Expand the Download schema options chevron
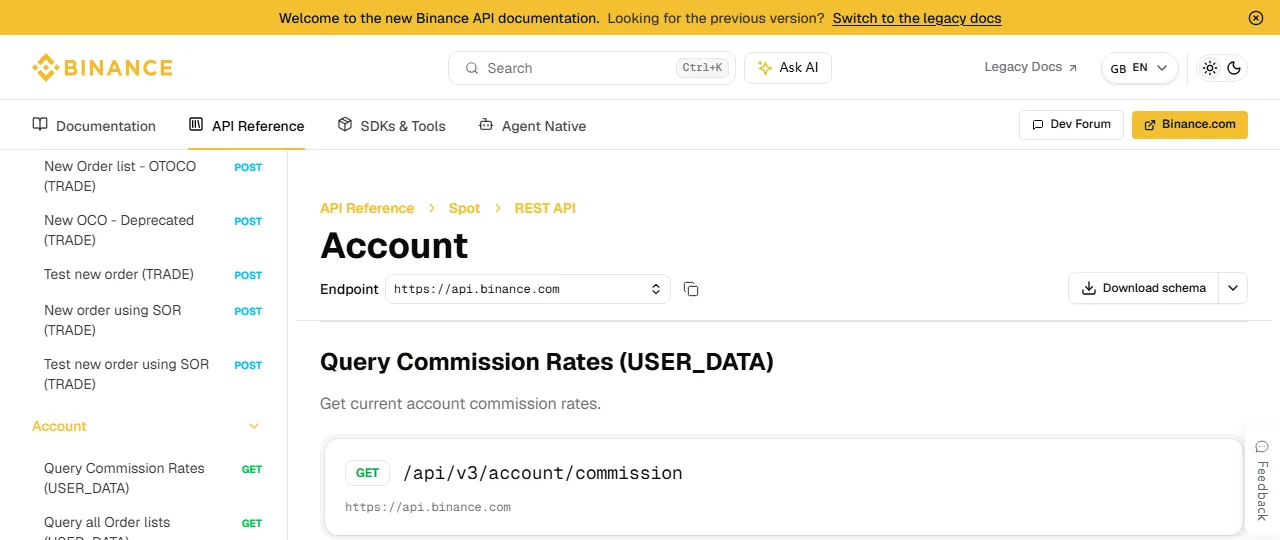 point(1233,288)
